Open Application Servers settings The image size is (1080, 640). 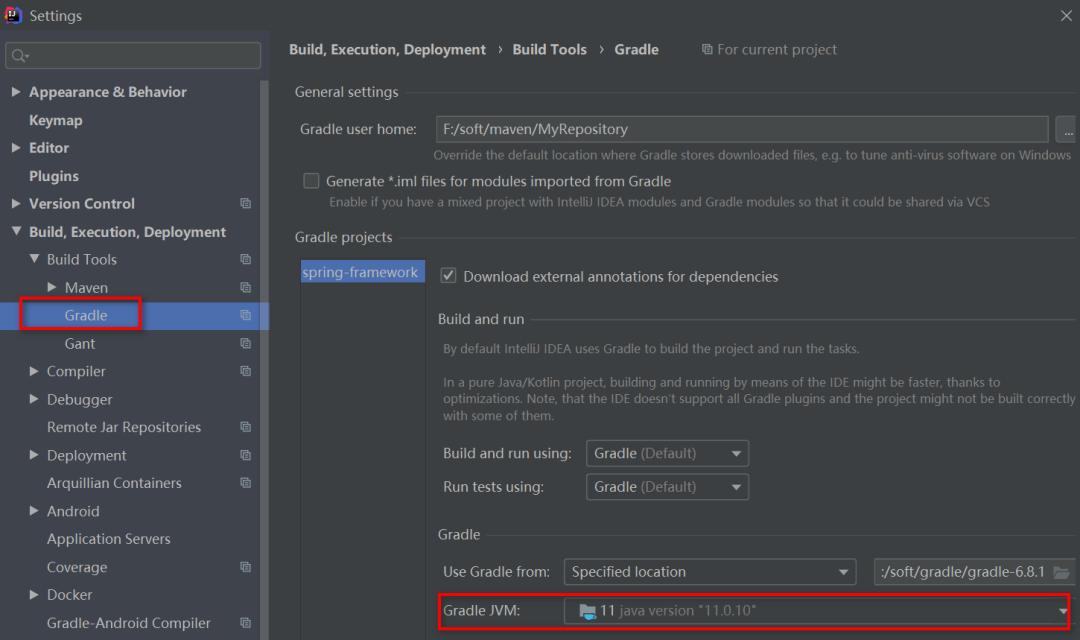tap(109, 539)
